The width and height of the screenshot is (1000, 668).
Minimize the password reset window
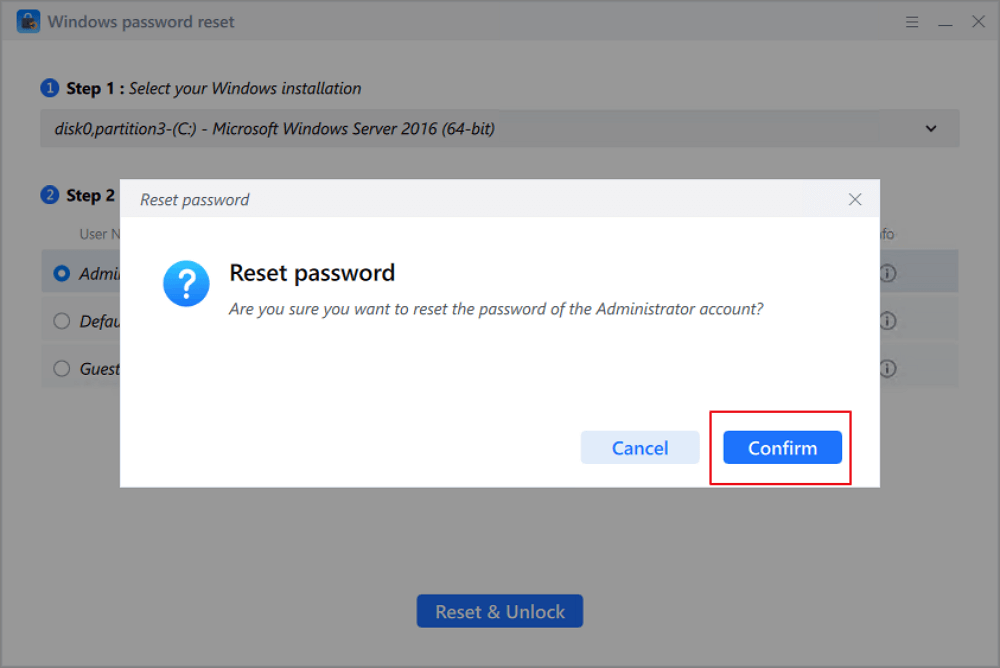click(945, 21)
